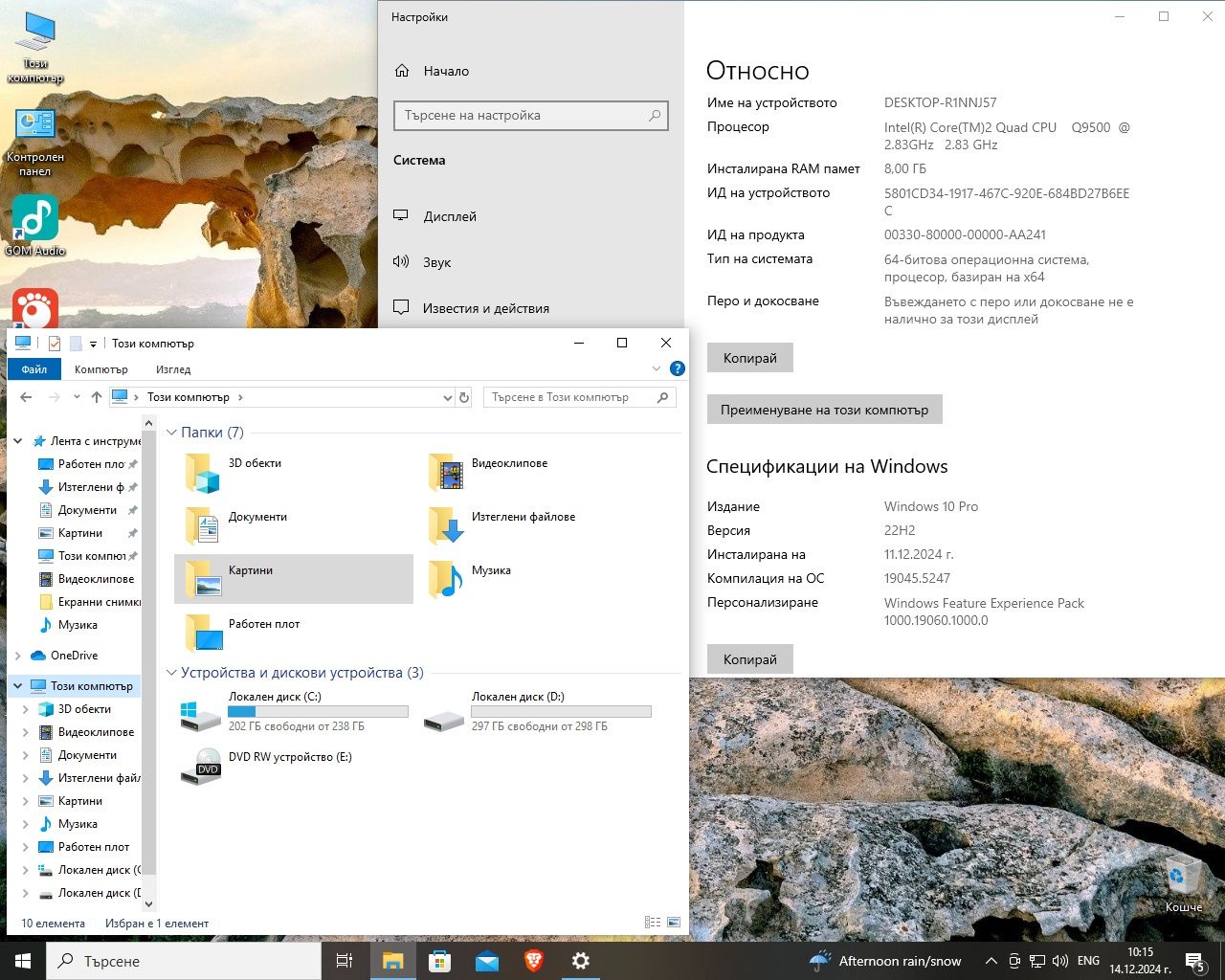Expand the ribbon with chevron arrow
The image size is (1225, 980).
(x=657, y=368)
